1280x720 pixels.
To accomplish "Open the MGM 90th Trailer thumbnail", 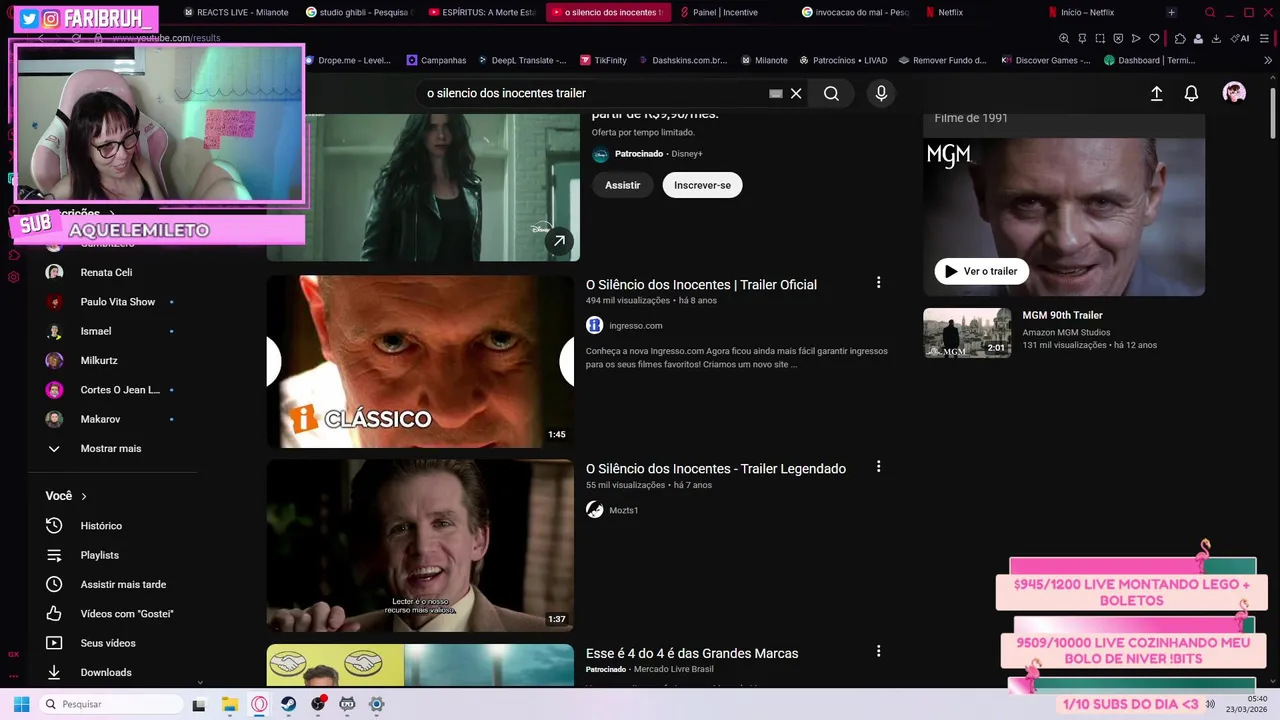I will point(967,332).
